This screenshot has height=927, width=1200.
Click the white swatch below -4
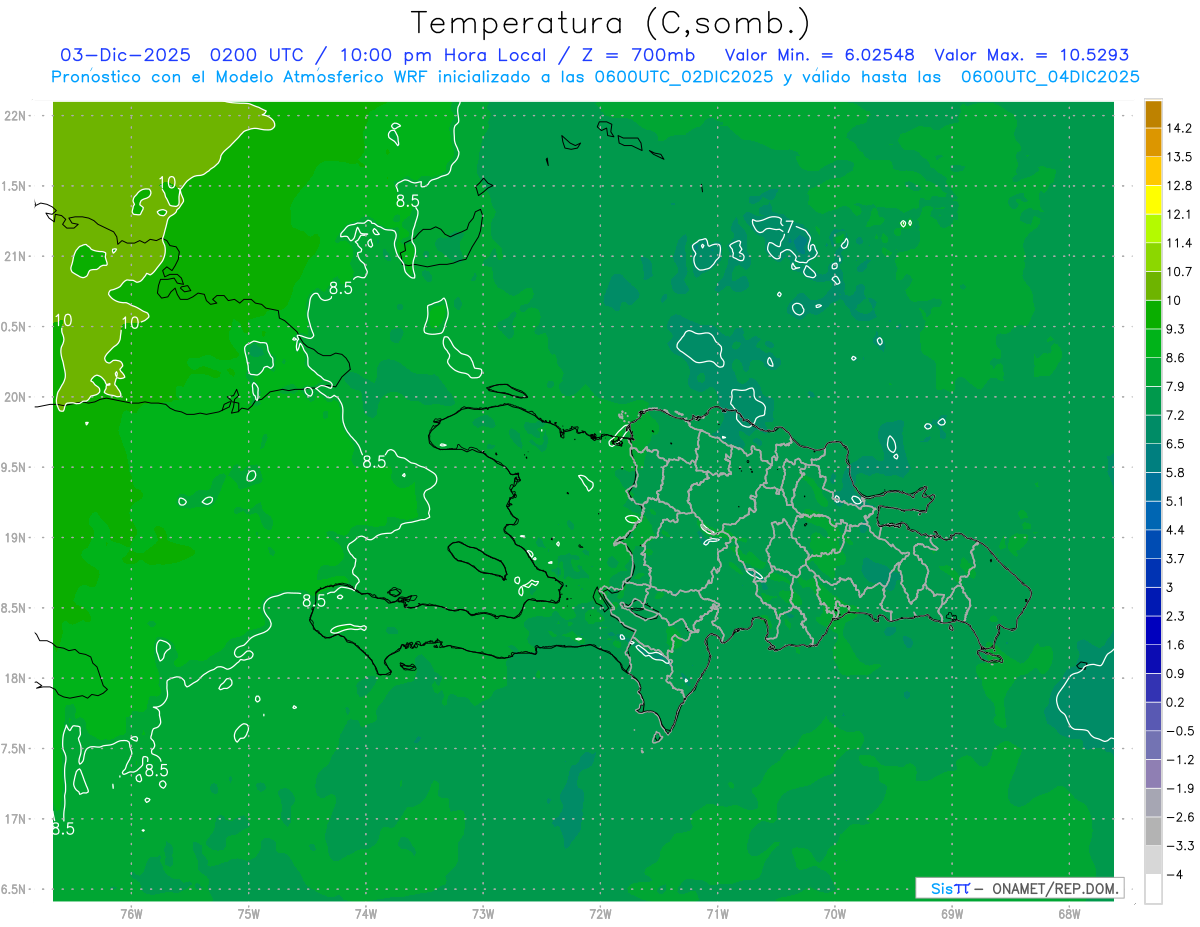pyautogui.click(x=1153, y=889)
